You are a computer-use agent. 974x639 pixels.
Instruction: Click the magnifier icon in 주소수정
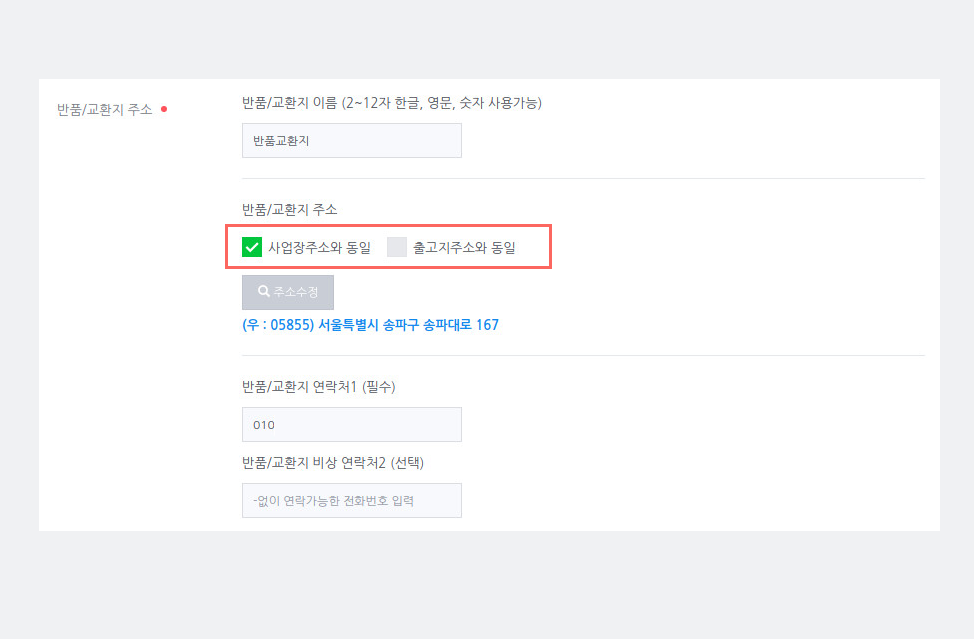click(264, 291)
